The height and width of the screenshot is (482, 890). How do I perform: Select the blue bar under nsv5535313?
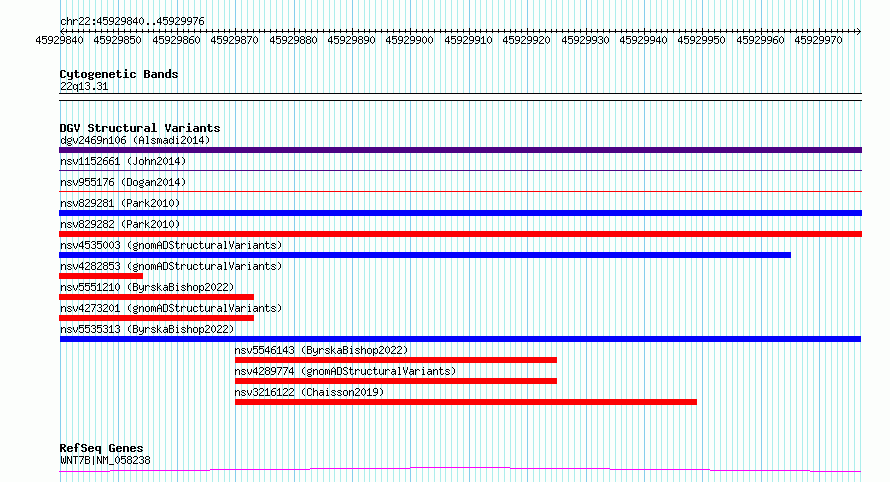460,339
